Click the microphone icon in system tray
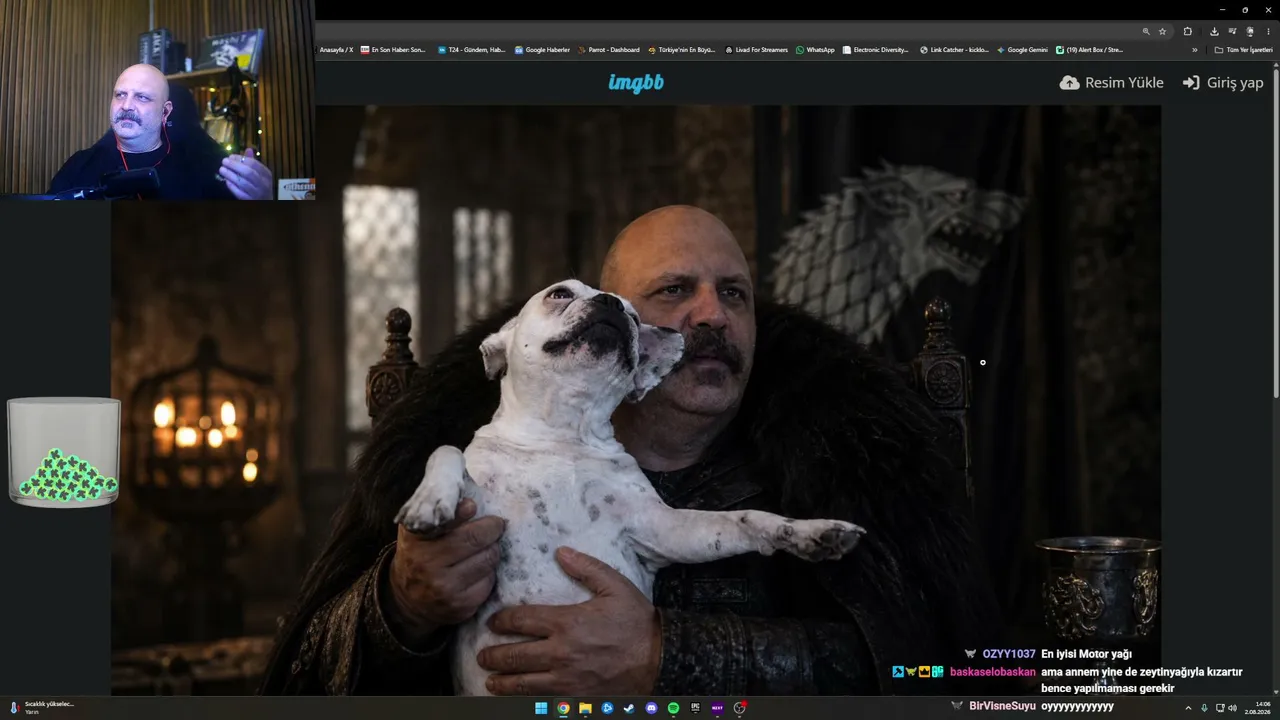Screen dimensions: 1280x720 (x=1204, y=708)
